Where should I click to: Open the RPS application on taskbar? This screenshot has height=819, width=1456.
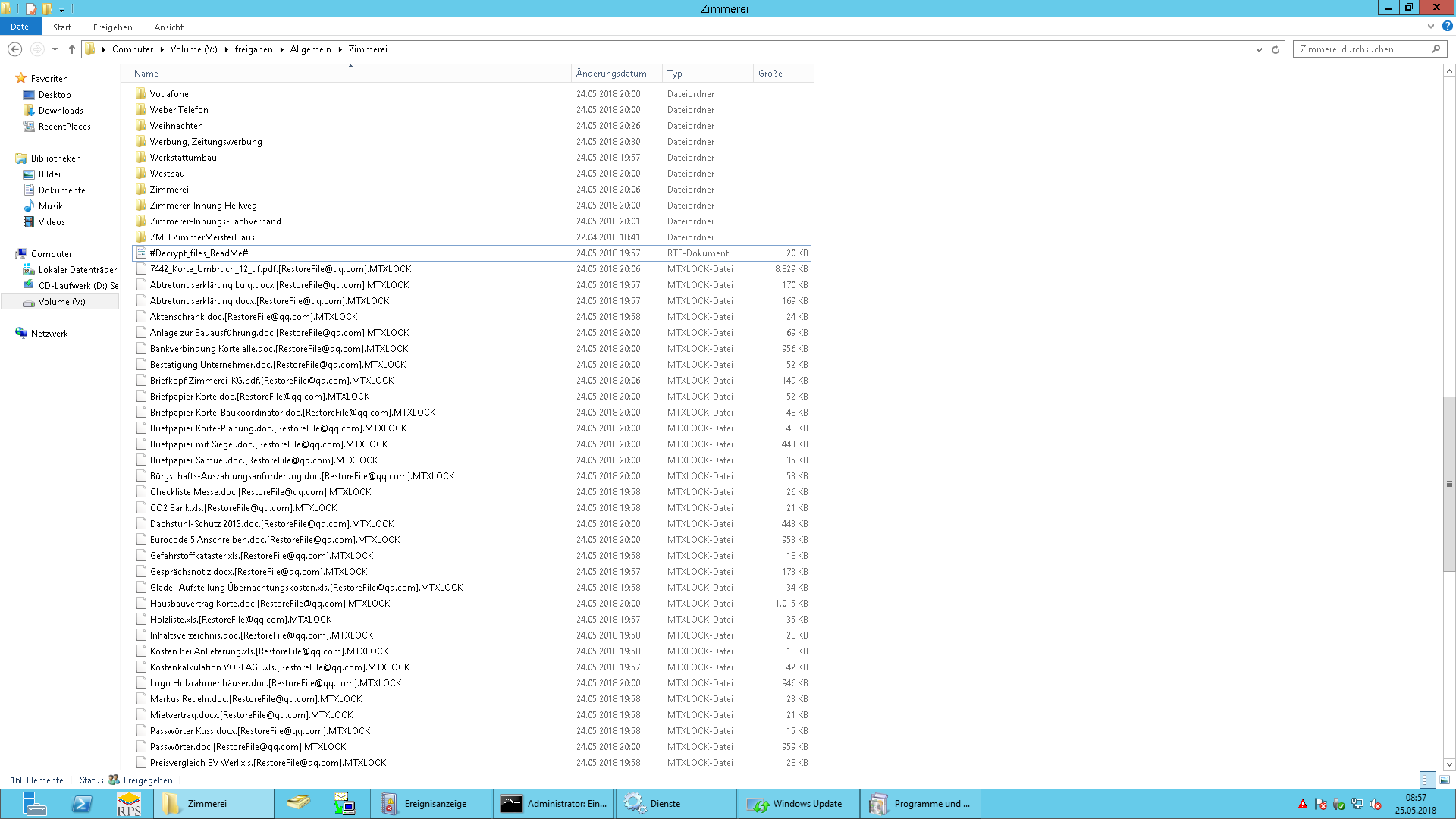click(129, 804)
